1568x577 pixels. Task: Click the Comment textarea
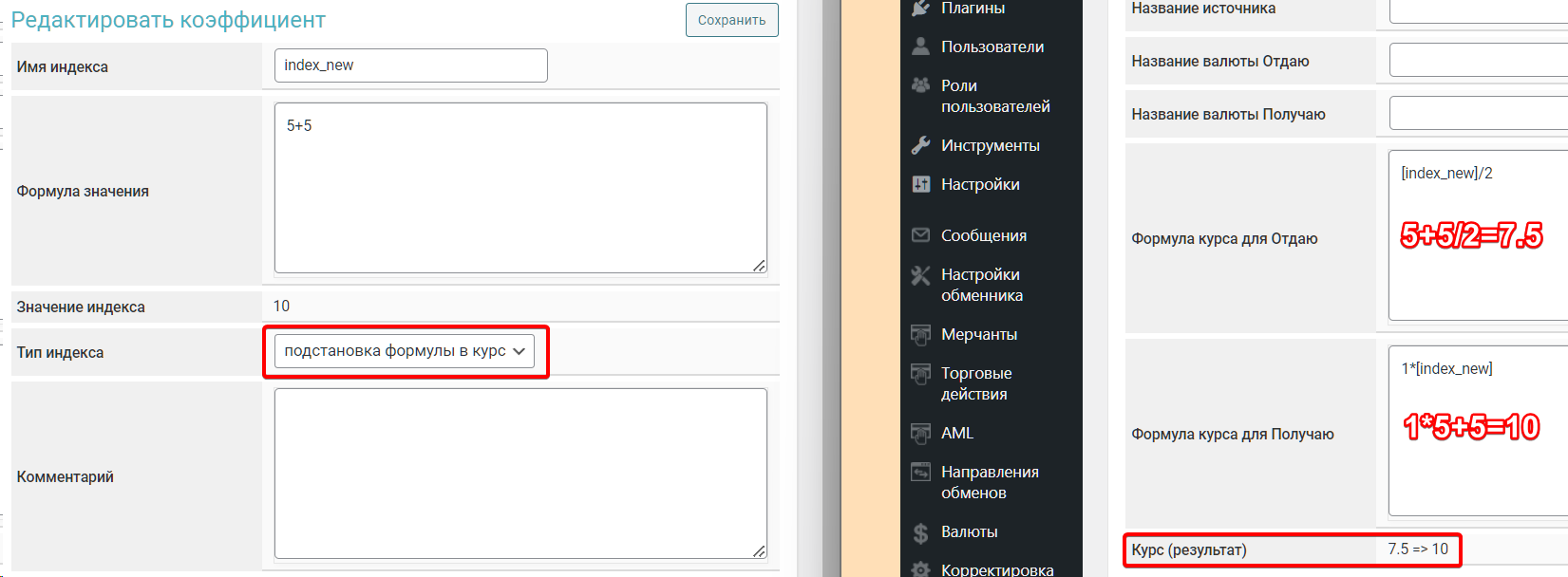(520, 473)
